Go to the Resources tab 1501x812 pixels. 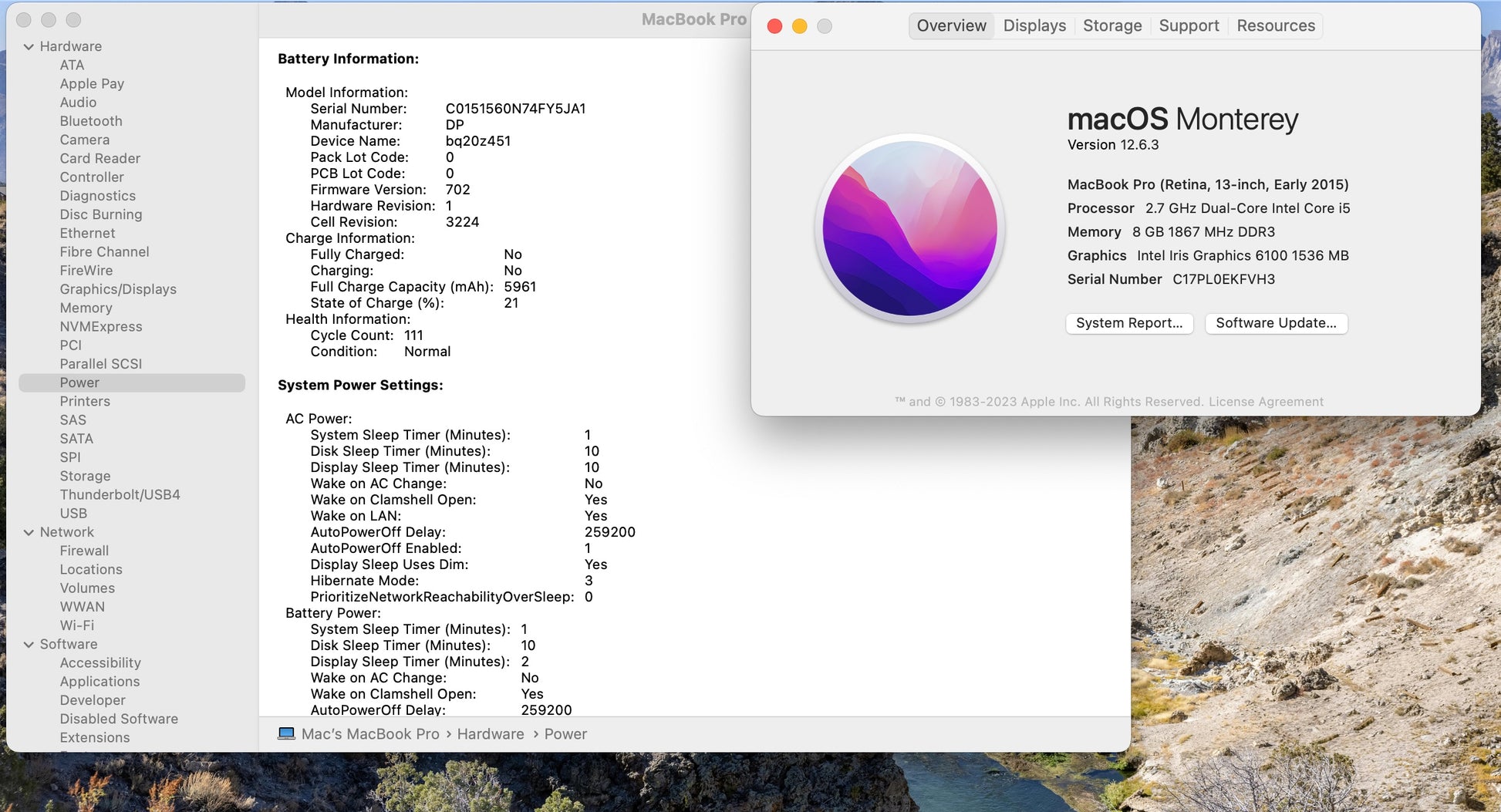[x=1275, y=25]
